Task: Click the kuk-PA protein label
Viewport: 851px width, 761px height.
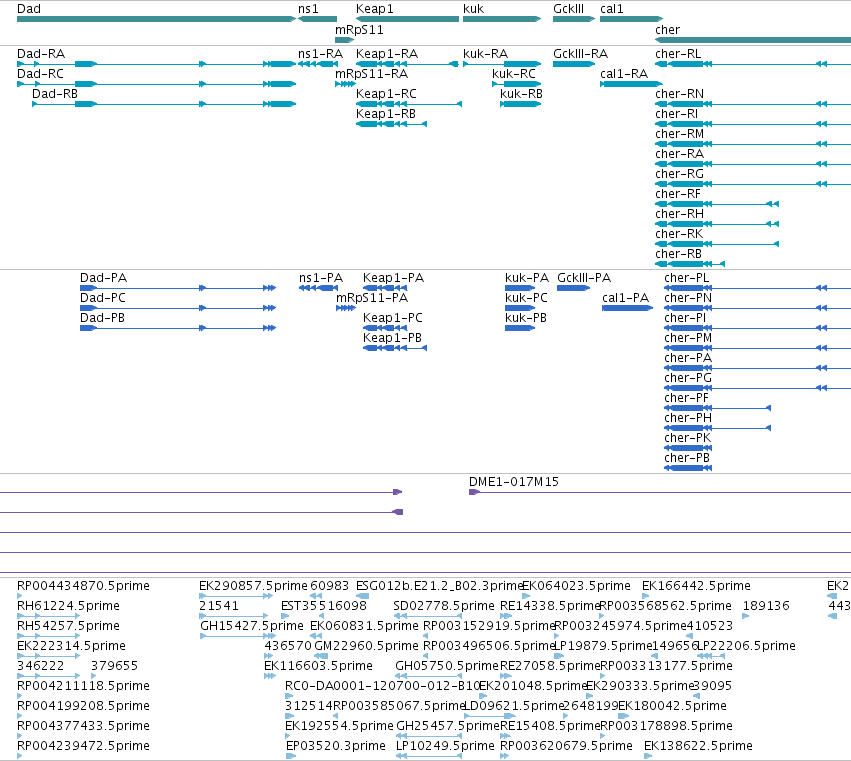Action: (x=527, y=278)
